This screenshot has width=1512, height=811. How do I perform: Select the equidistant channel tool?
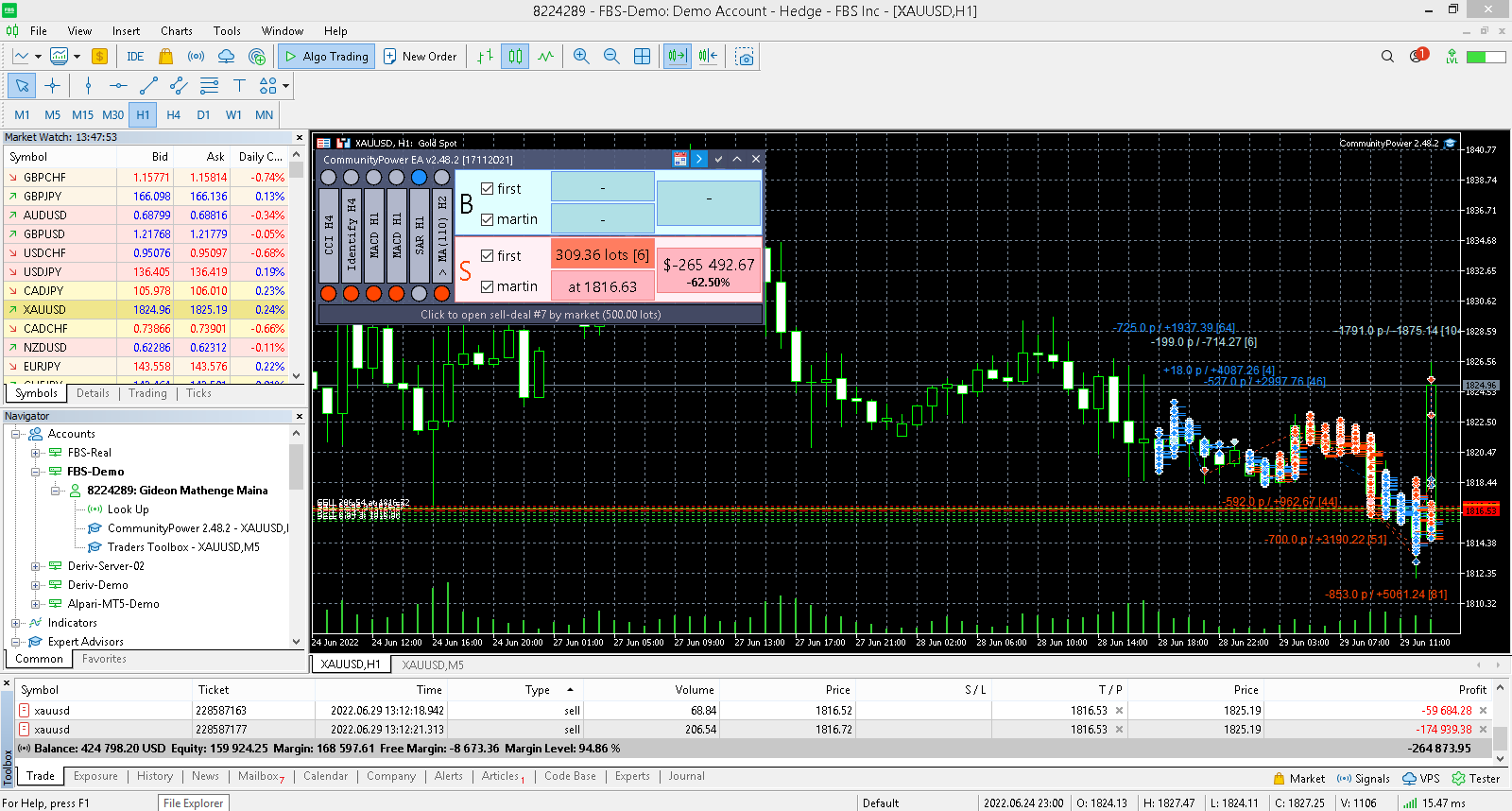point(179,86)
